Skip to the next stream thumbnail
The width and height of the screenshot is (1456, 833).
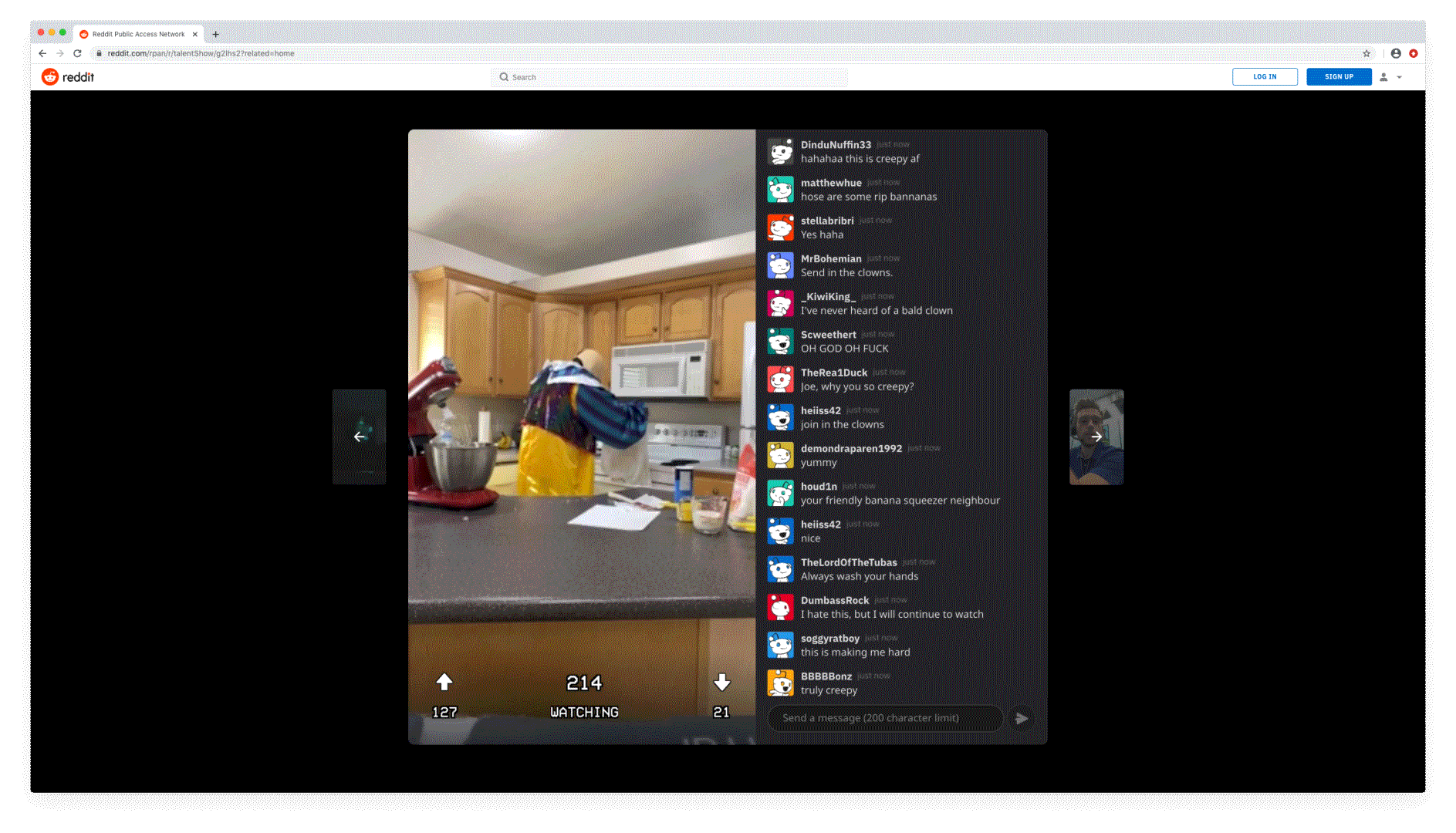[1096, 437]
